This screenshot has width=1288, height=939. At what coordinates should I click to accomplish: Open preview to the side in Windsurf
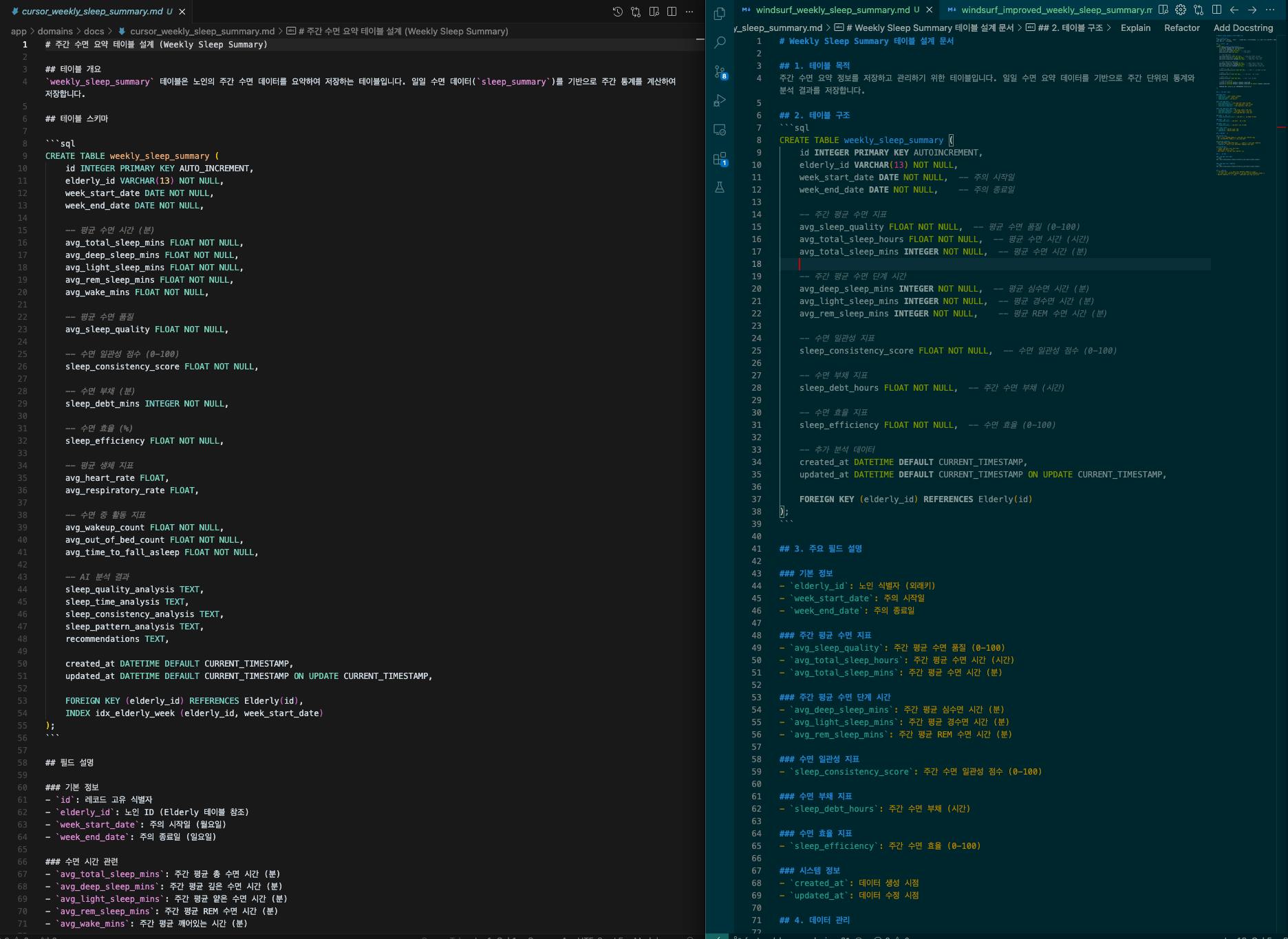(1163, 10)
